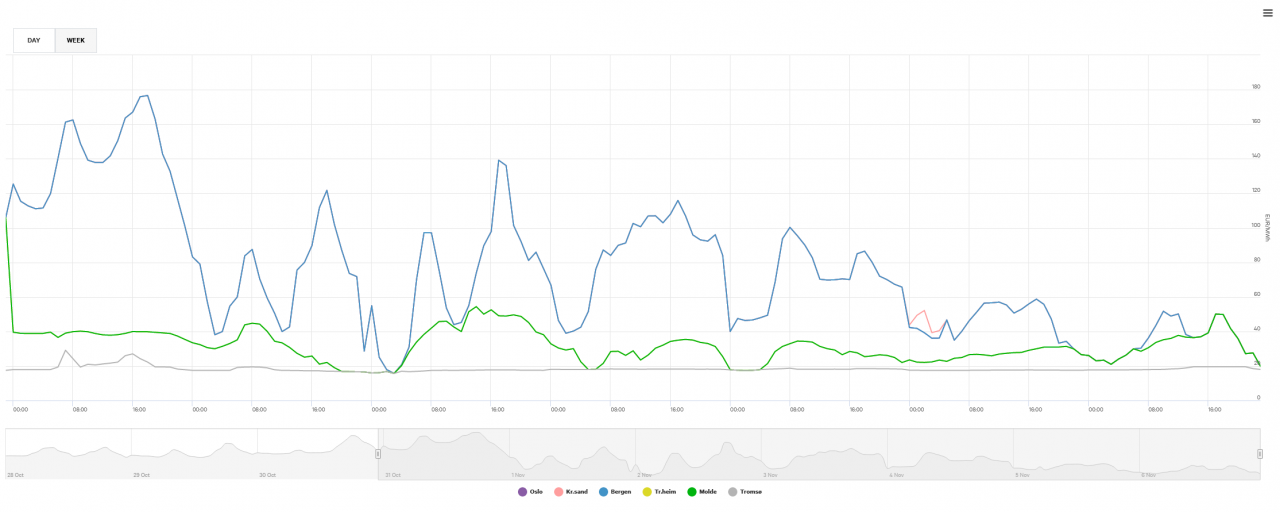Click 30 Oct in the navigator timeline
This screenshot has height=512, width=1280.
tap(268, 475)
